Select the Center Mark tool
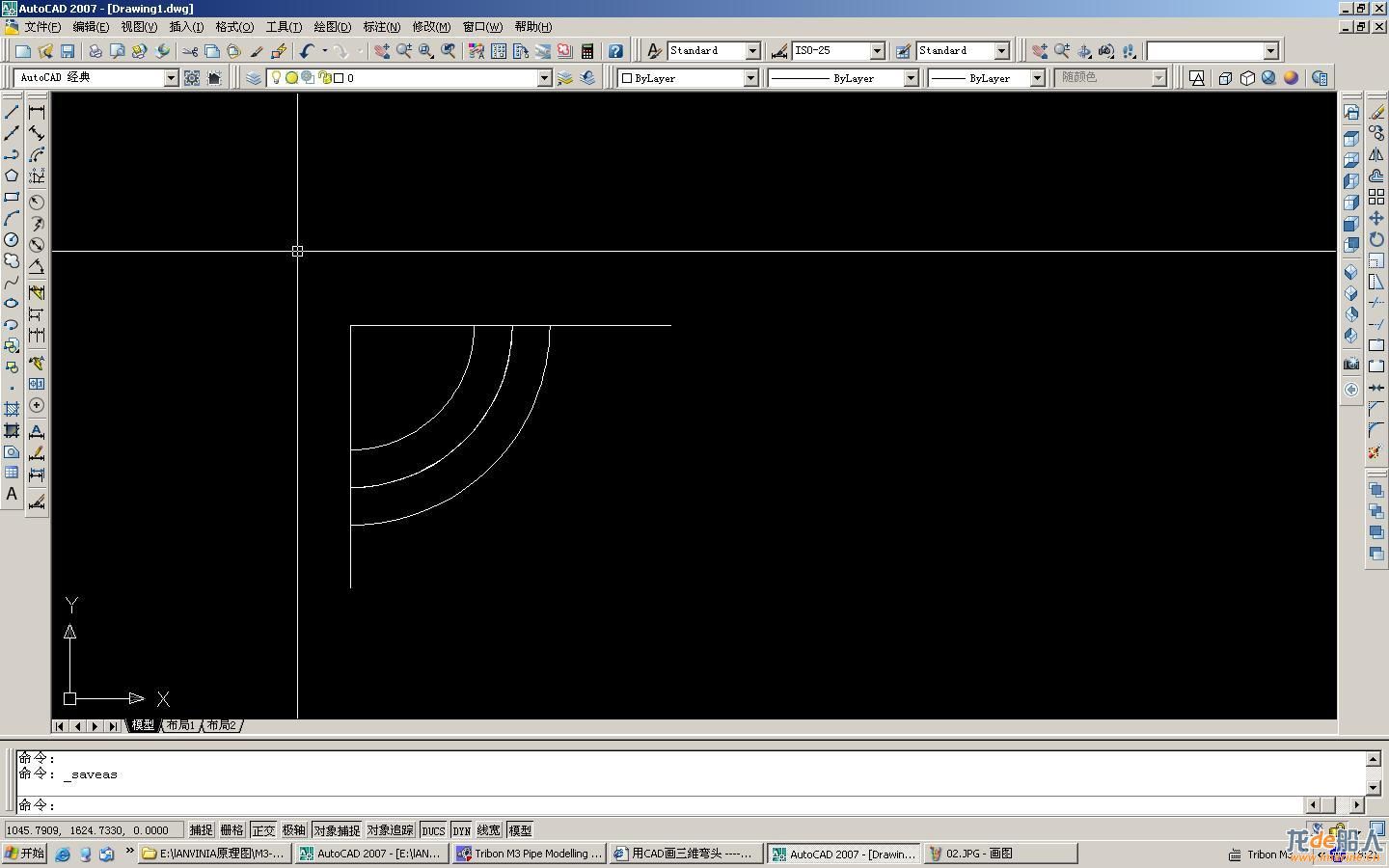1389x868 pixels. pyautogui.click(x=37, y=405)
